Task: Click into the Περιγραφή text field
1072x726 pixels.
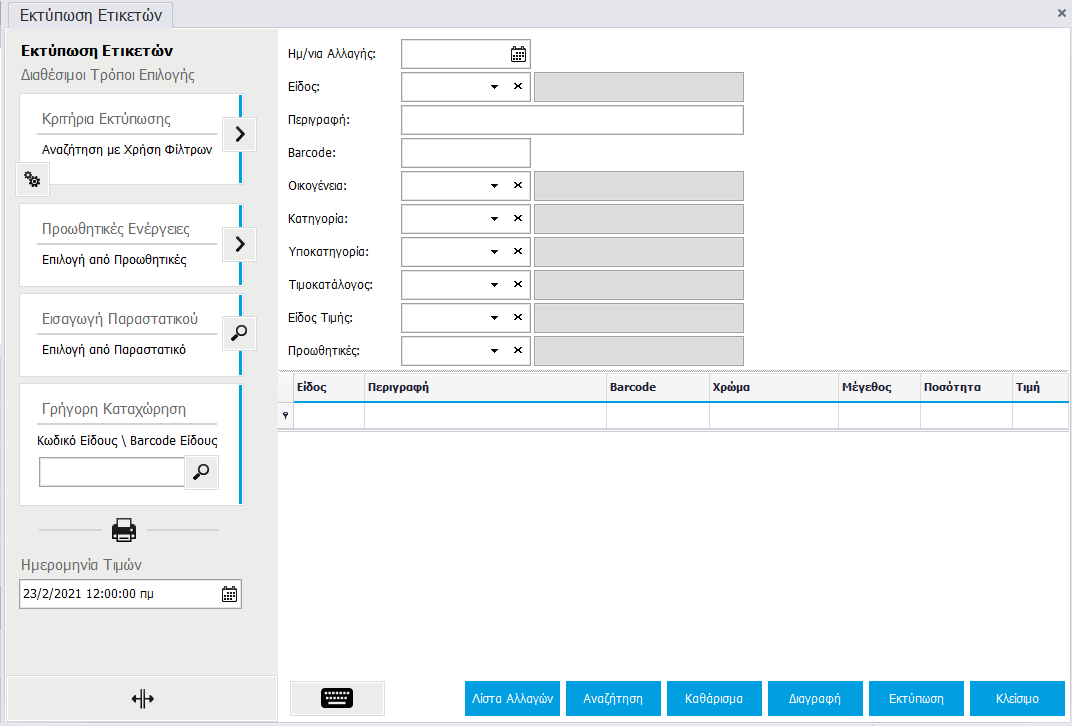Action: point(572,120)
